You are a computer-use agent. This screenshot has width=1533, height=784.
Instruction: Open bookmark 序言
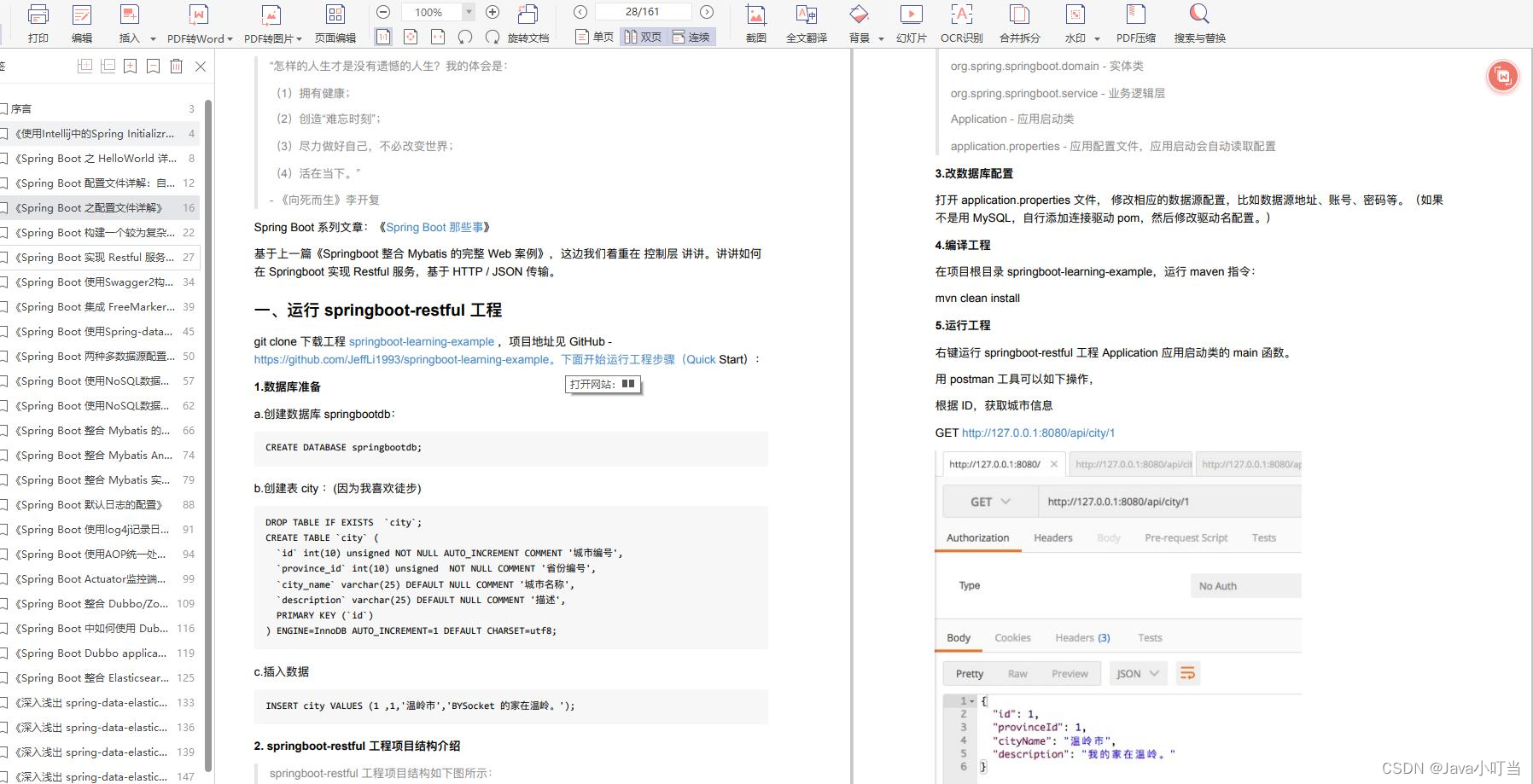(100, 109)
